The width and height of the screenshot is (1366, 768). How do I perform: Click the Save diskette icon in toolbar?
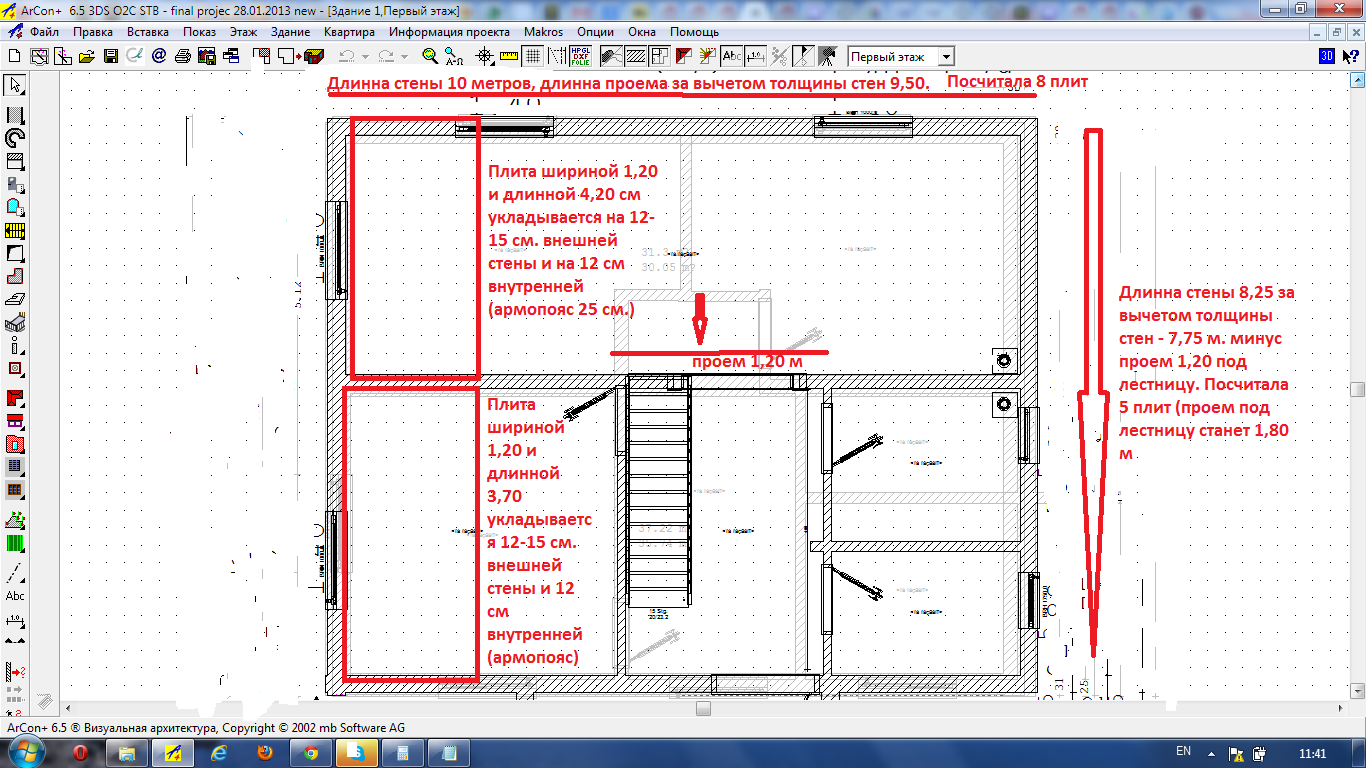click(x=111, y=56)
